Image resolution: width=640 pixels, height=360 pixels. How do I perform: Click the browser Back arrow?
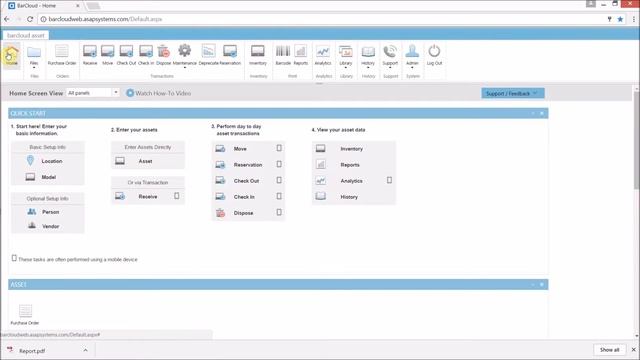tap(7, 19)
